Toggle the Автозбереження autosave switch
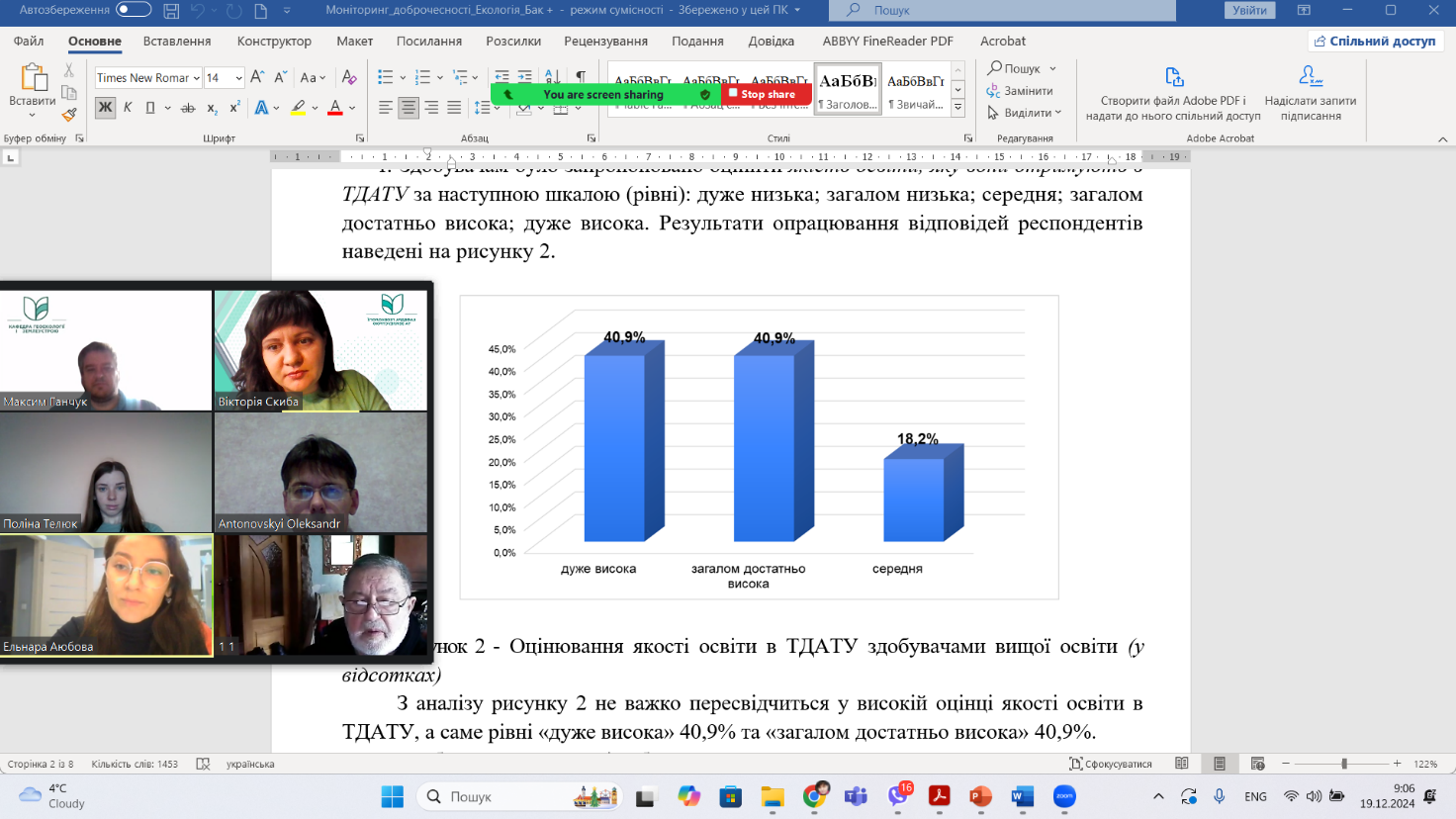 coord(133,10)
